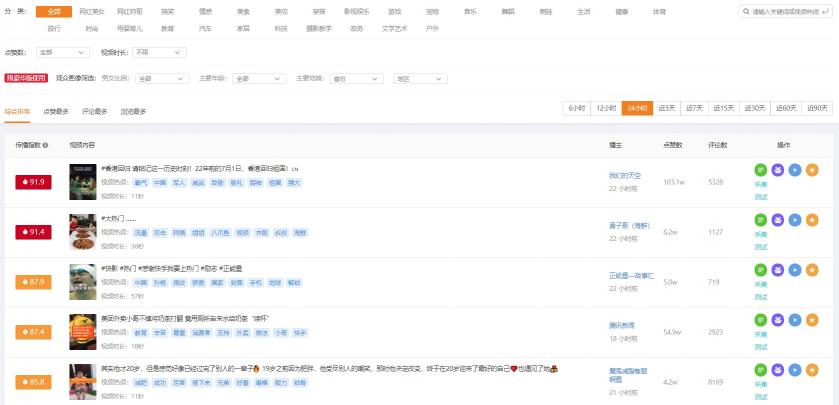The width and height of the screenshot is (839, 405).
Task: Select the 近7天 time range
Action: [695, 108]
